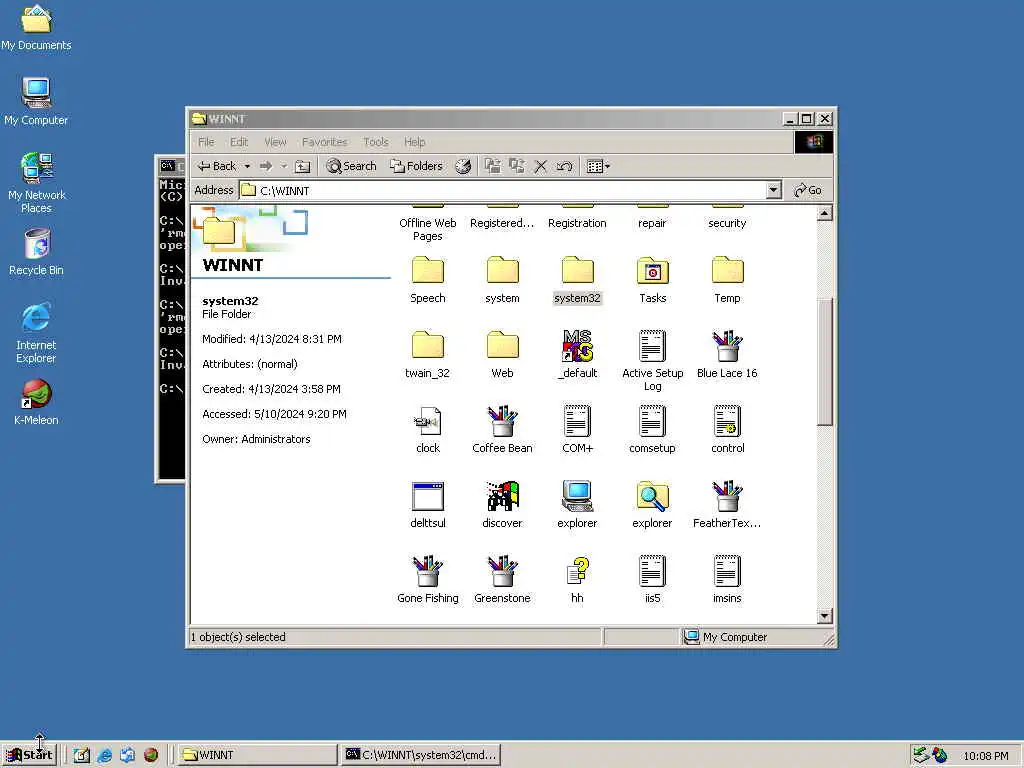This screenshot has width=1024, height=768.
Task: Go up one folder level
Action: pyautogui.click(x=302, y=166)
